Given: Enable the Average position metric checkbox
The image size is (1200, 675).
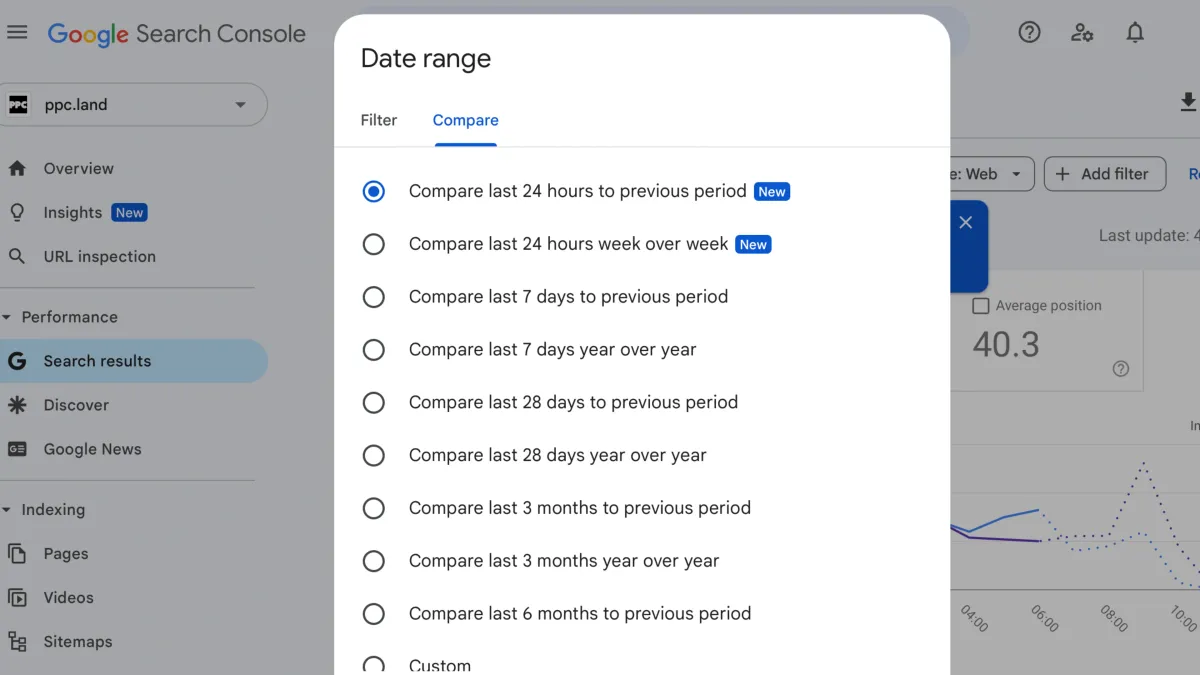Looking at the screenshot, I should coord(980,305).
